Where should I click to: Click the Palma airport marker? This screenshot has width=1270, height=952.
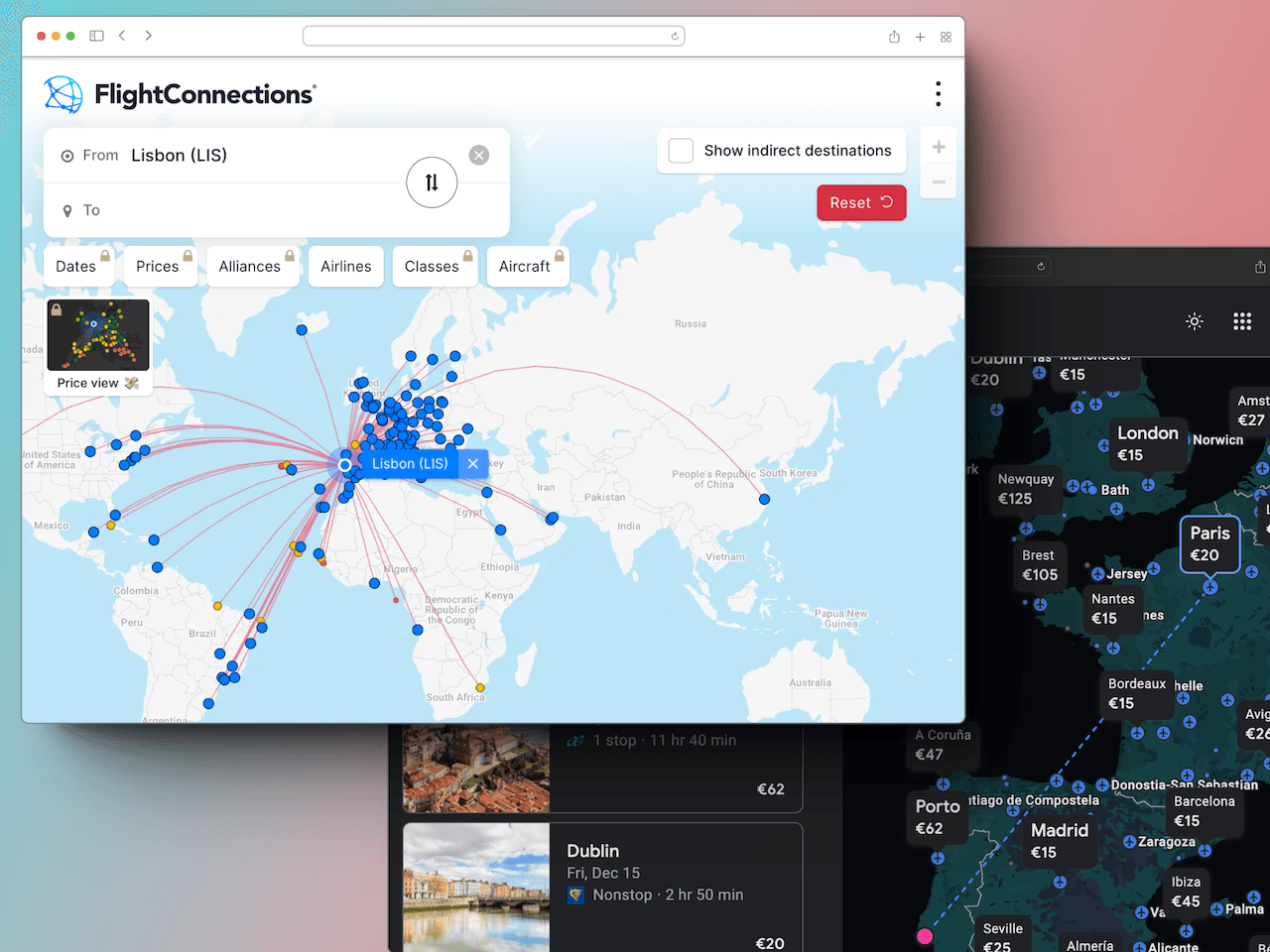(1217, 908)
